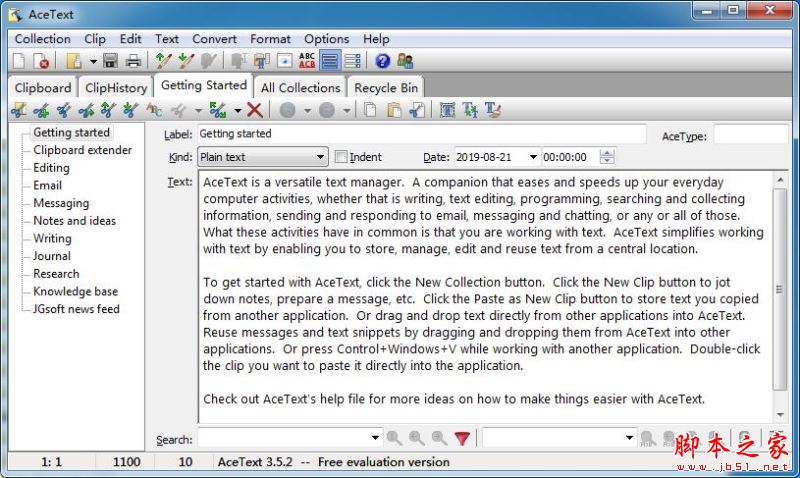Select the Messaging clip in the tree
Image resolution: width=800 pixels, height=478 pixels.
tap(61, 203)
